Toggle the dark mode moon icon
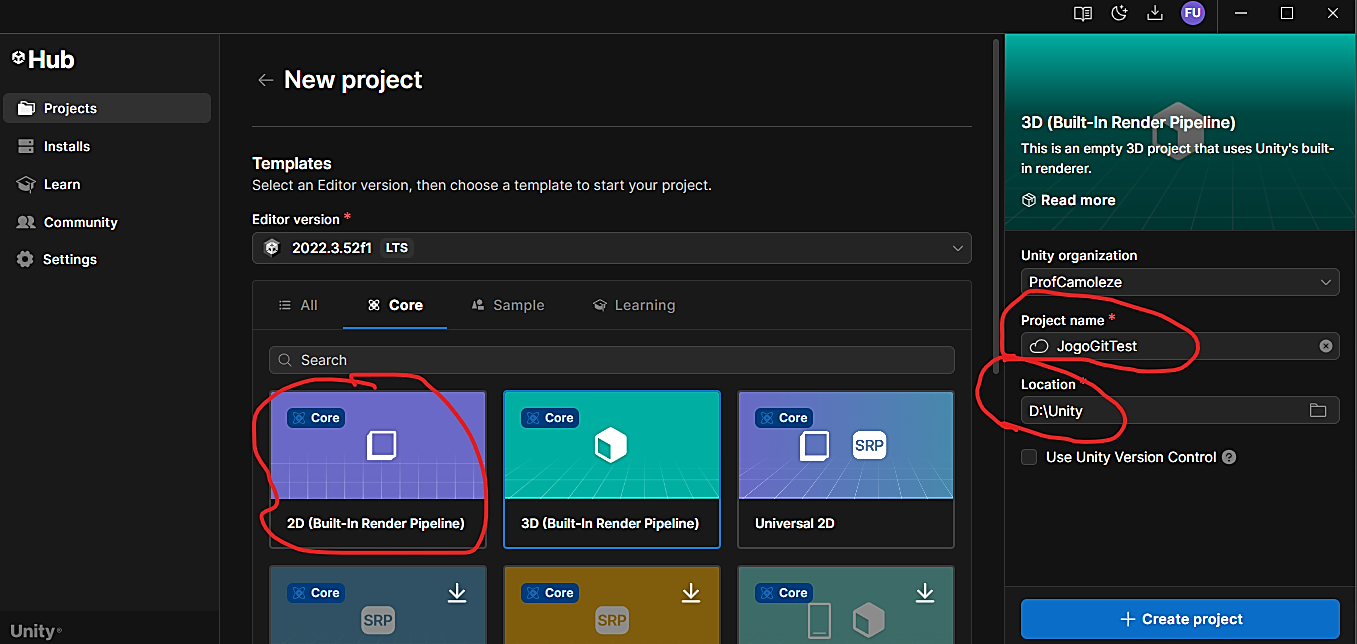The height and width of the screenshot is (644, 1357). [1119, 13]
